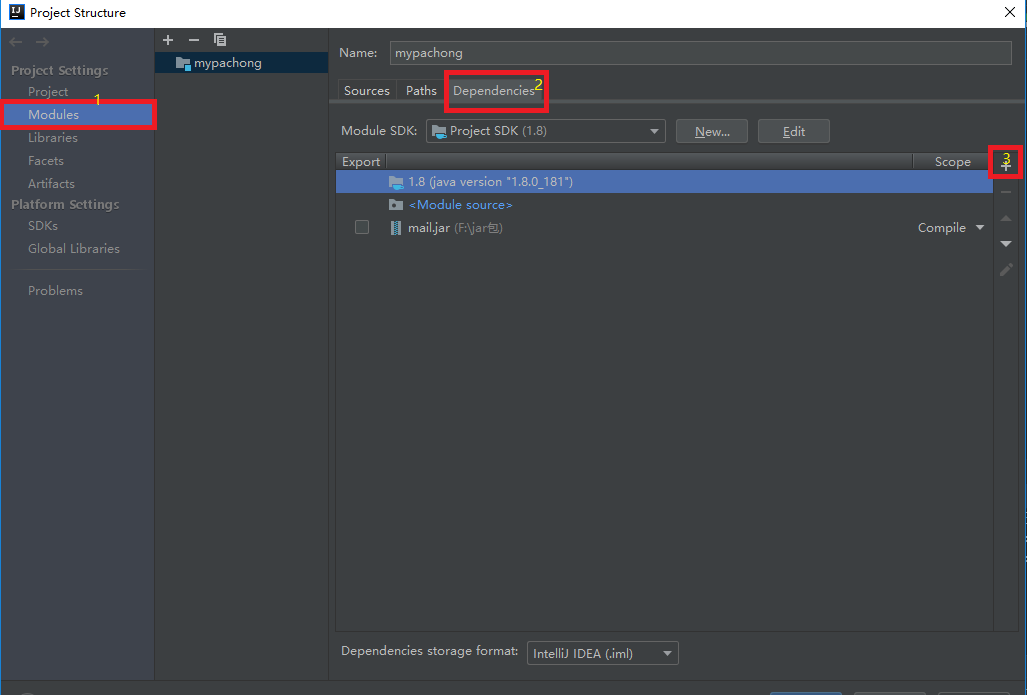Add a dependency with the plus icon
The height and width of the screenshot is (695, 1027).
point(1006,166)
